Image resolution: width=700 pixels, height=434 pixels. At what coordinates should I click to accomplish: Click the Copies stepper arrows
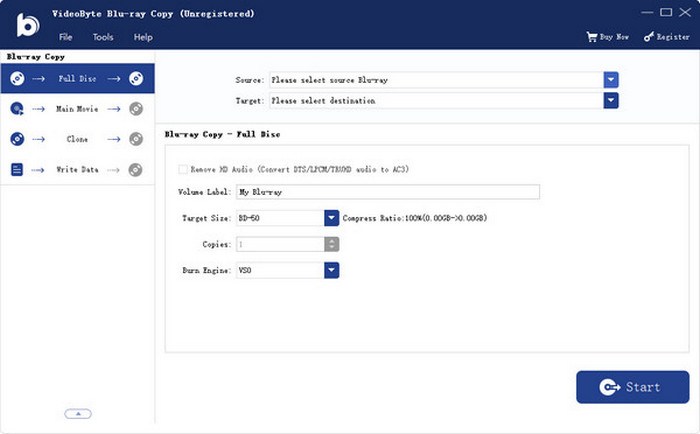(x=332, y=244)
